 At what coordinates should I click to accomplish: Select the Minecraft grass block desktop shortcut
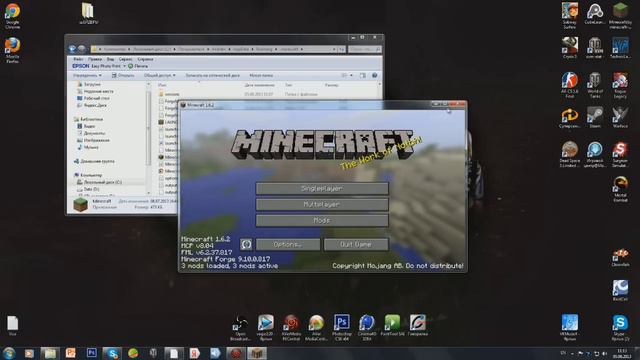(x=620, y=16)
